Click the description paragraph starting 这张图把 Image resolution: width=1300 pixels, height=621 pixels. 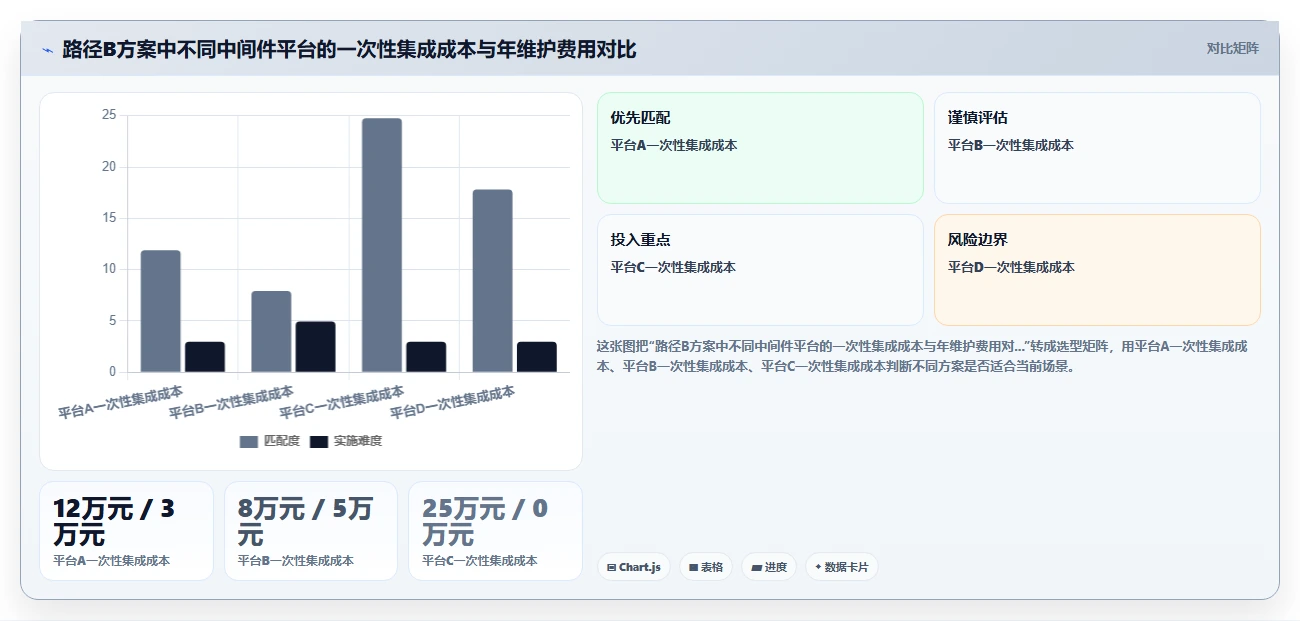click(922, 356)
